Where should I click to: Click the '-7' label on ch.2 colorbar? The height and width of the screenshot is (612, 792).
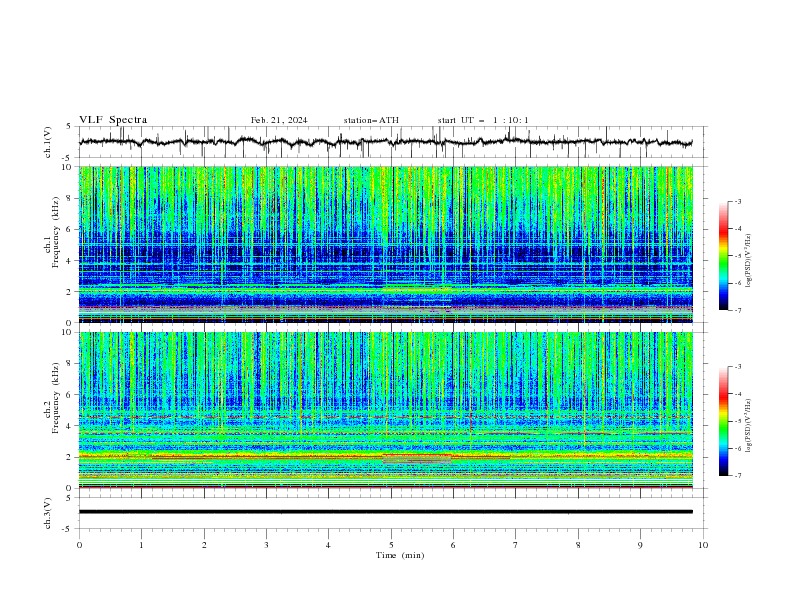(737, 476)
